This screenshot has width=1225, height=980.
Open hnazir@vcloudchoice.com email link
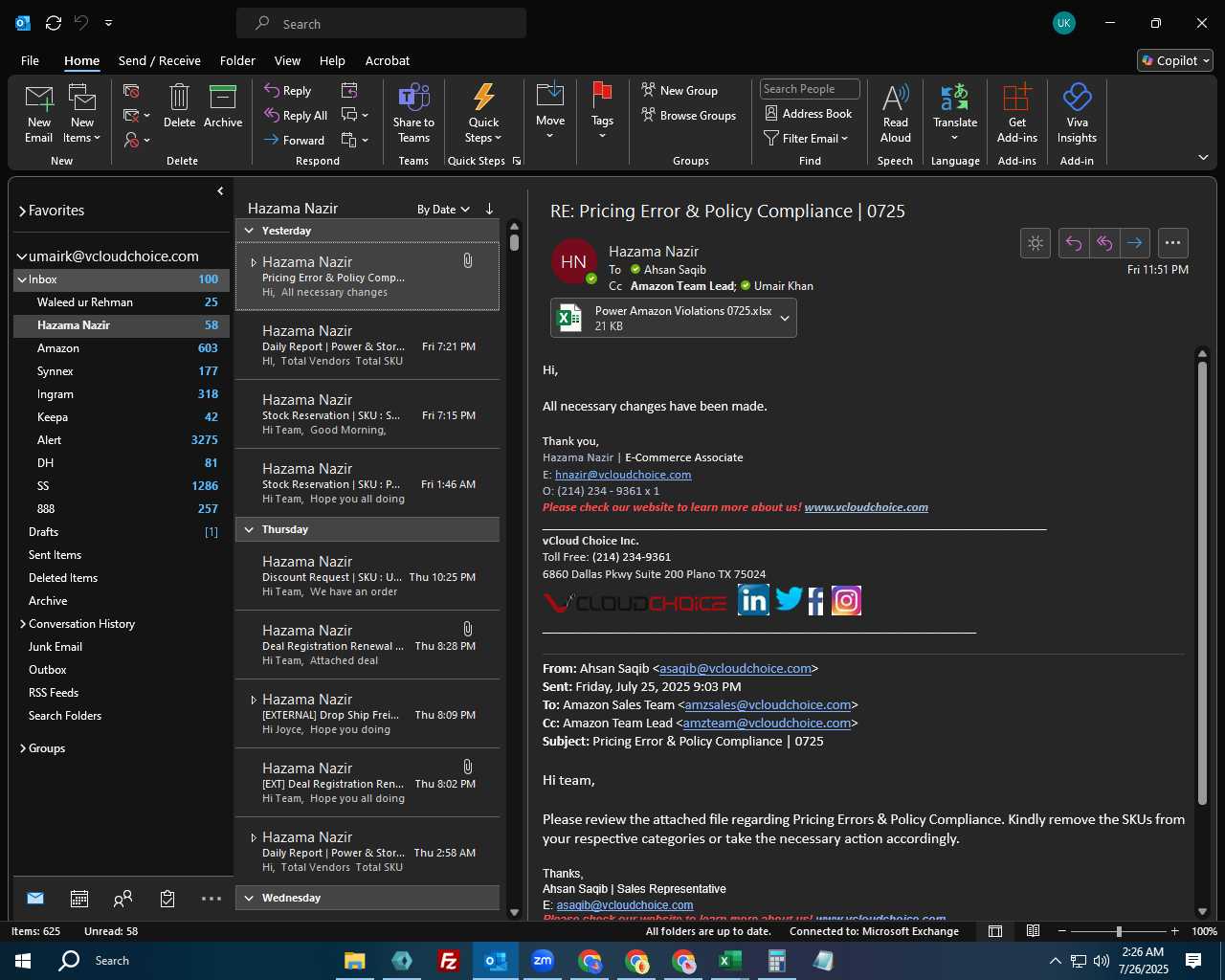(623, 475)
